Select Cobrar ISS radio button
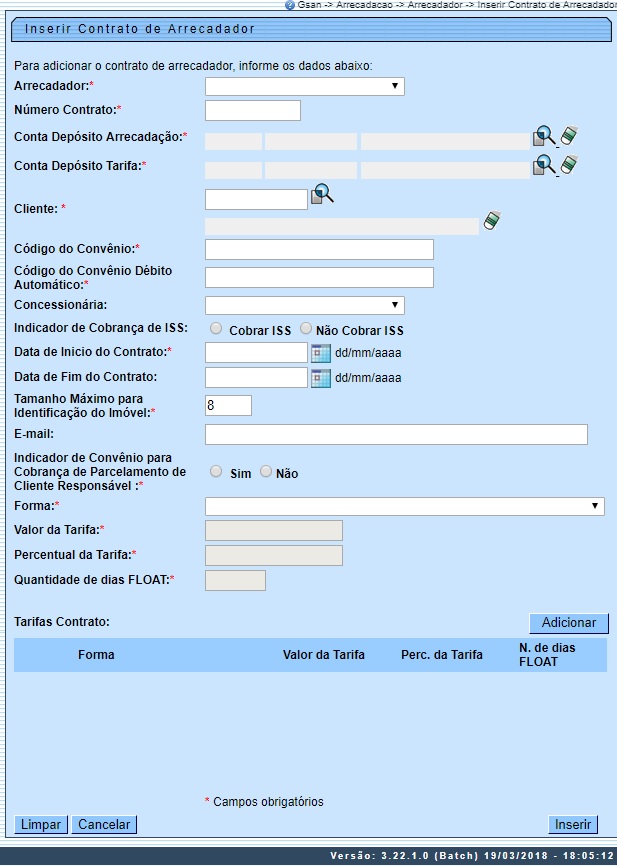This screenshot has width=617, height=867. tap(216, 328)
